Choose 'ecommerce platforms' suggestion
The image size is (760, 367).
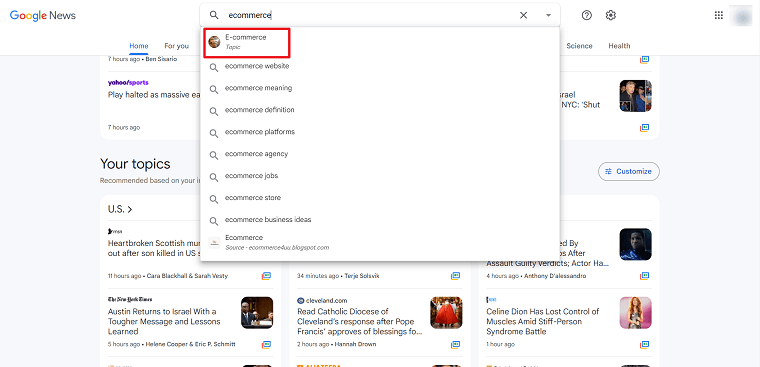pos(380,132)
